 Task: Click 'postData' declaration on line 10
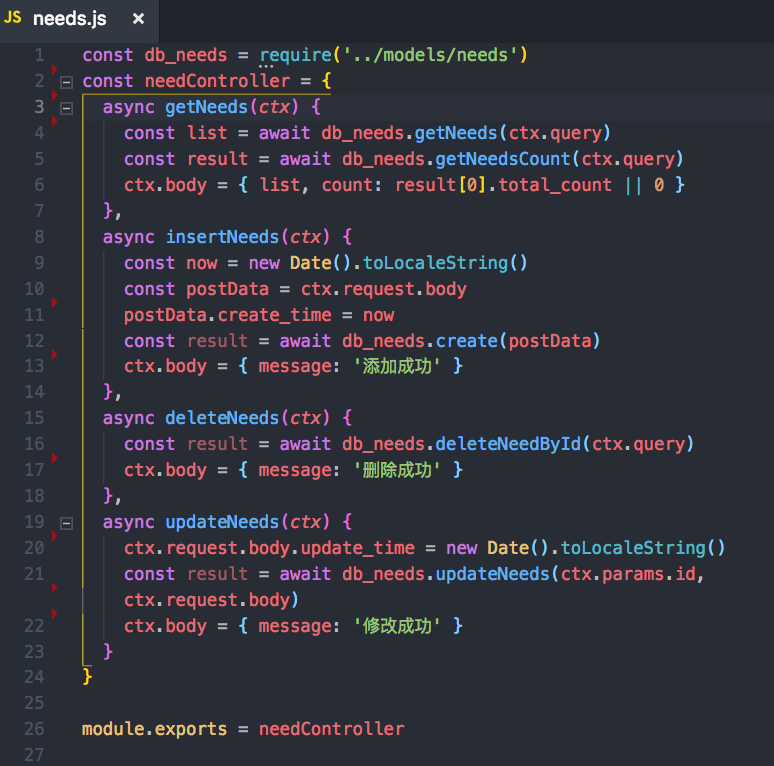228,289
